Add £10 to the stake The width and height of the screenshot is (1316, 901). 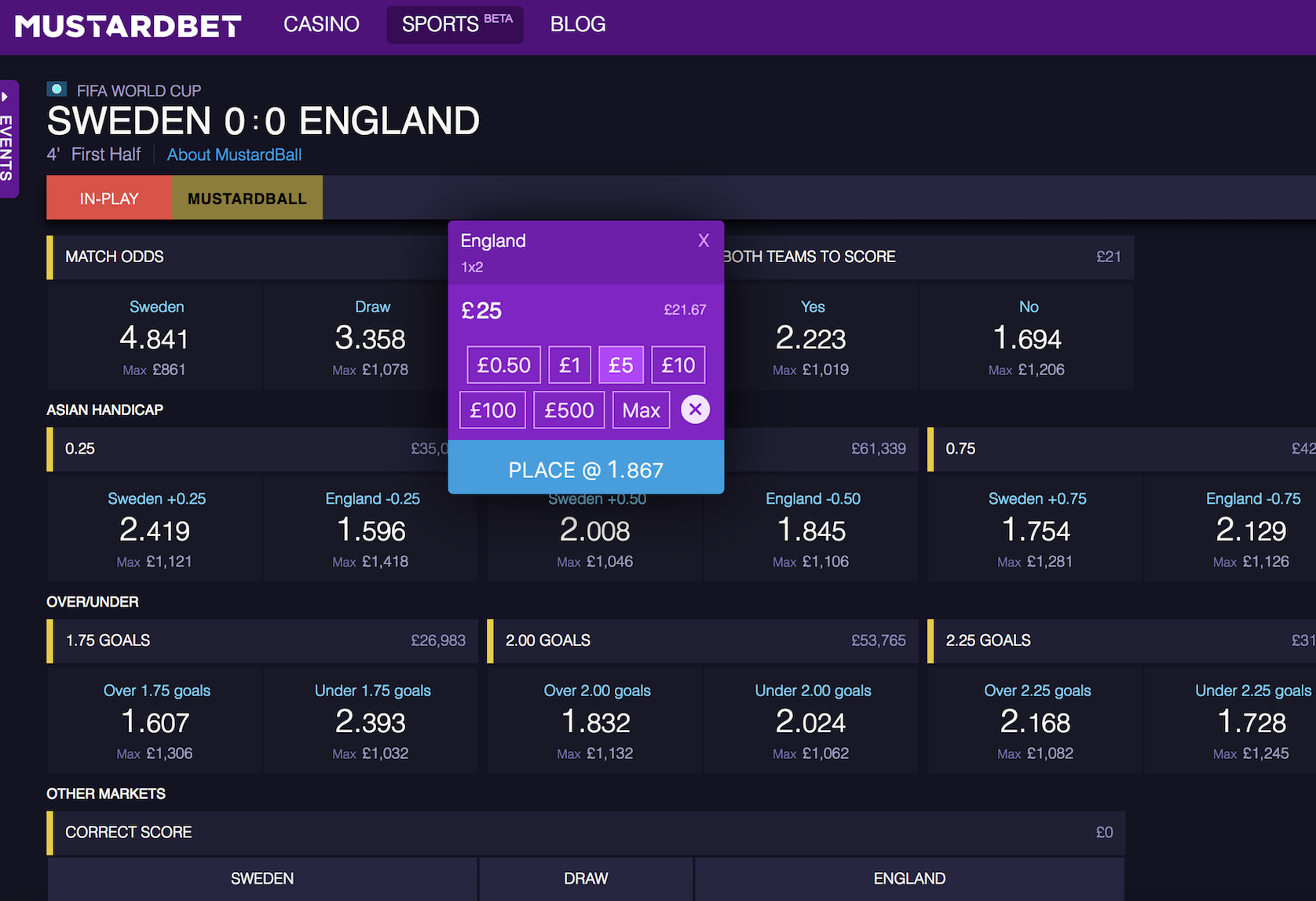pyautogui.click(x=678, y=365)
